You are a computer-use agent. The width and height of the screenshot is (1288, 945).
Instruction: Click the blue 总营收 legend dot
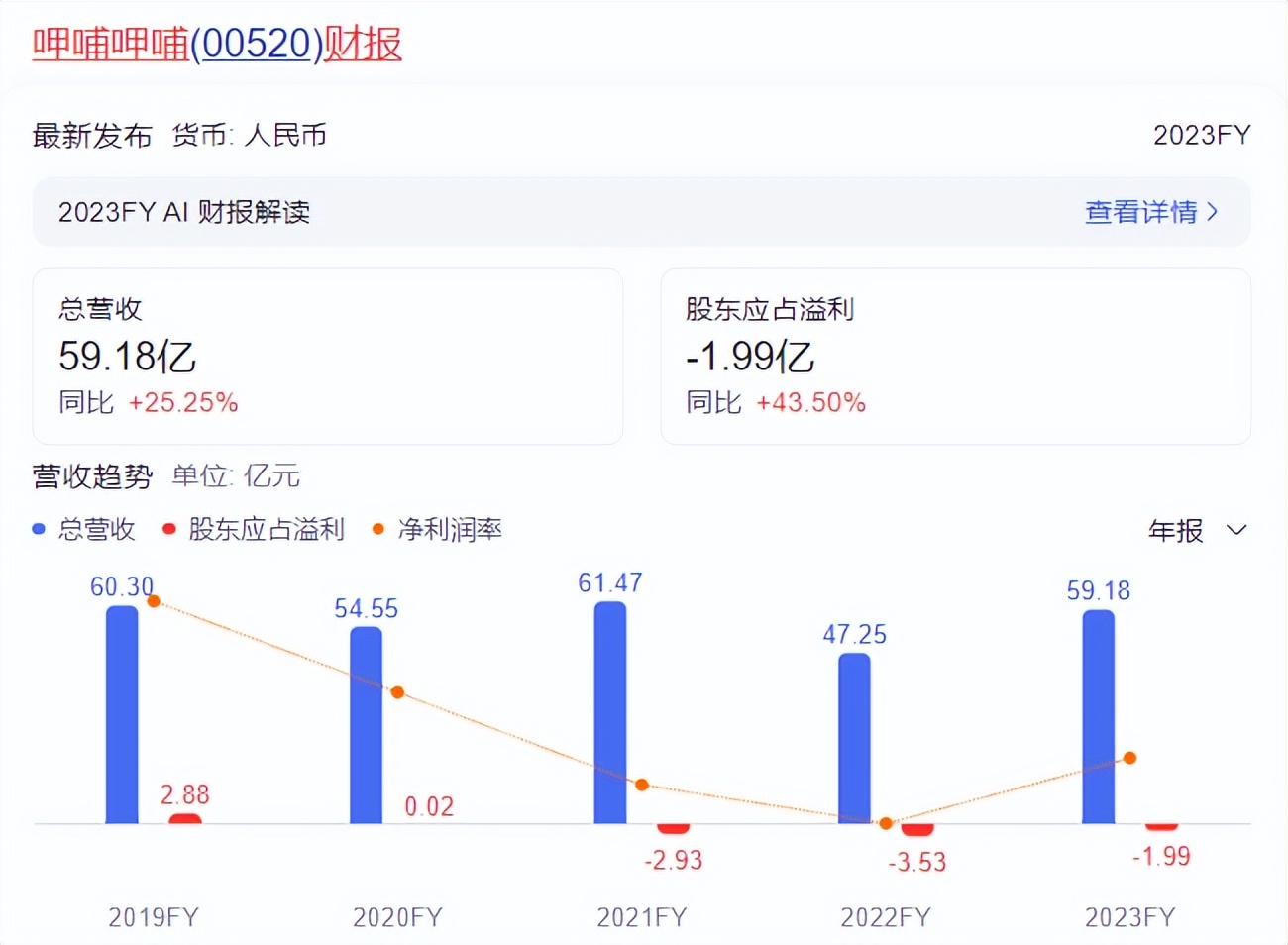pyautogui.click(x=39, y=530)
